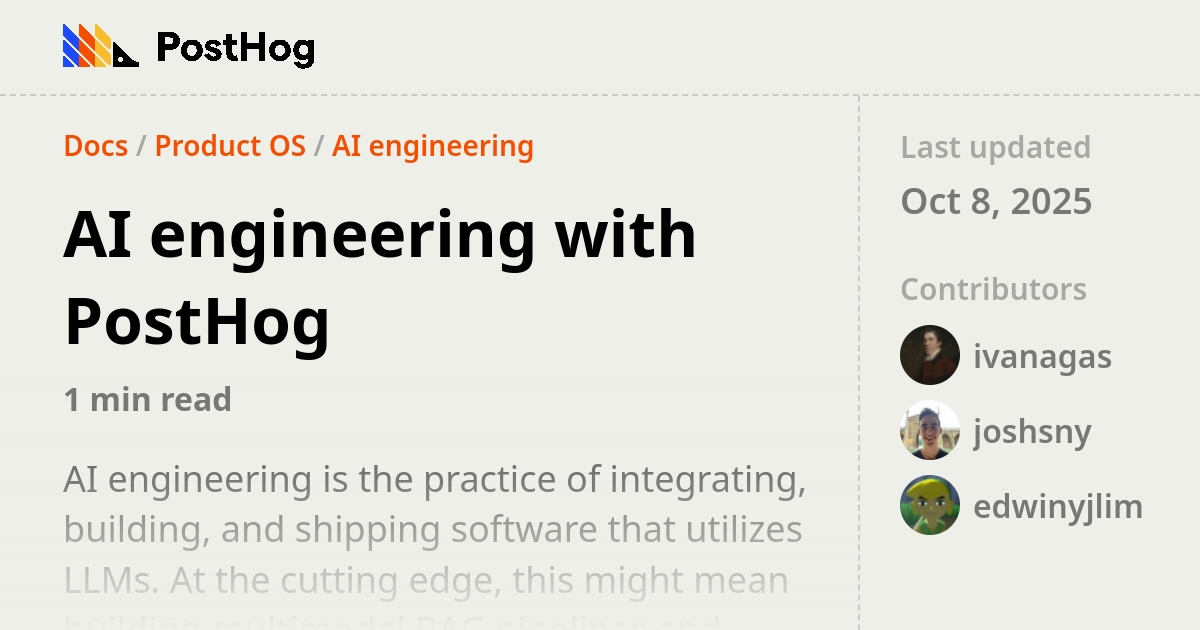
Task: Click the Last updated heading
Action: coord(995,147)
